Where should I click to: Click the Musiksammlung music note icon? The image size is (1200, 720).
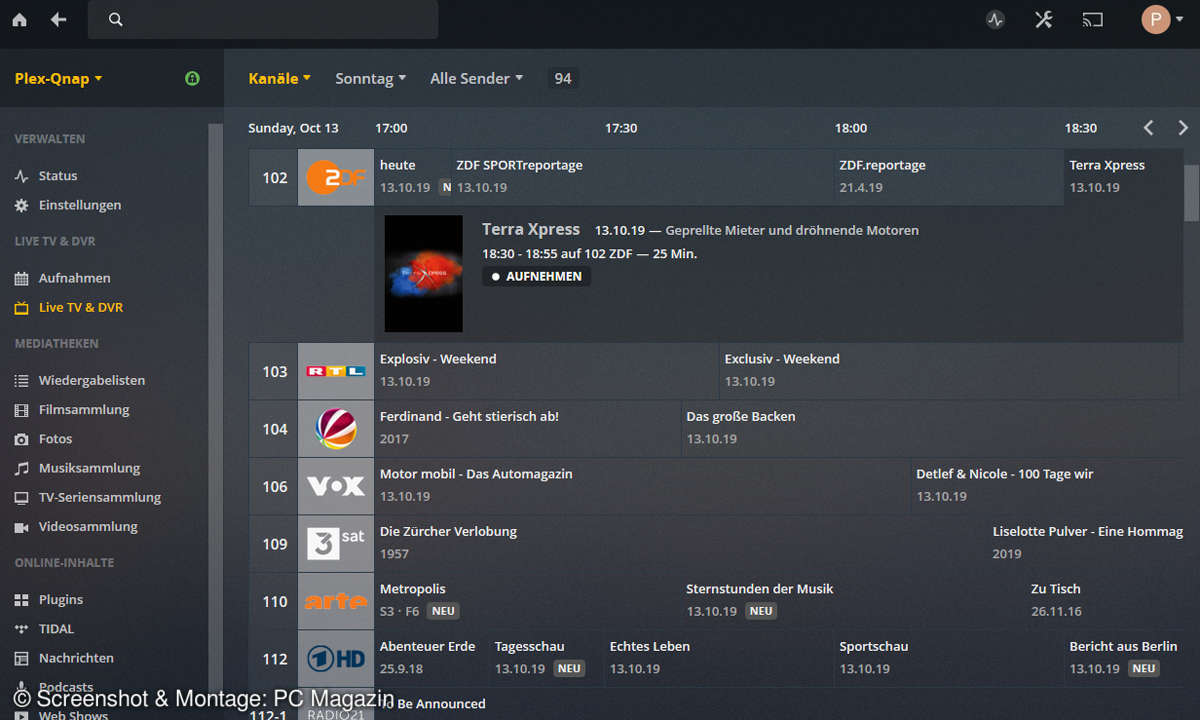pos(21,468)
